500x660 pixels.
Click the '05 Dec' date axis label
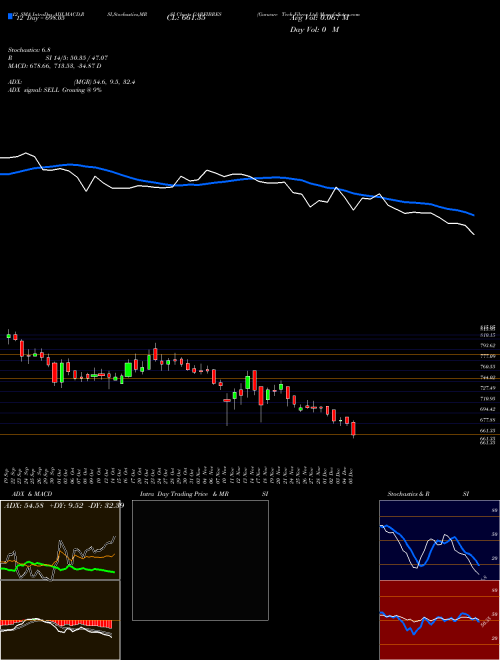352,476
